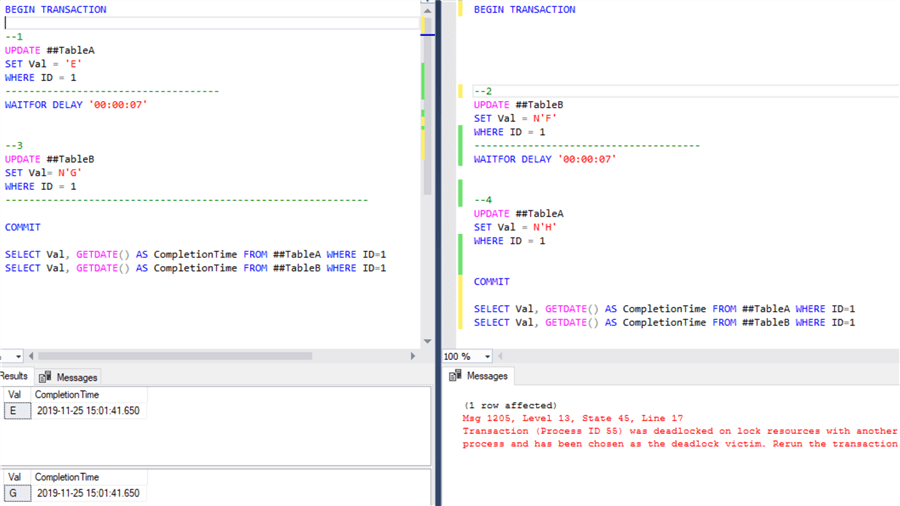This screenshot has width=900, height=506.
Task: Select the Messages tab in right pane
Action: (479, 376)
